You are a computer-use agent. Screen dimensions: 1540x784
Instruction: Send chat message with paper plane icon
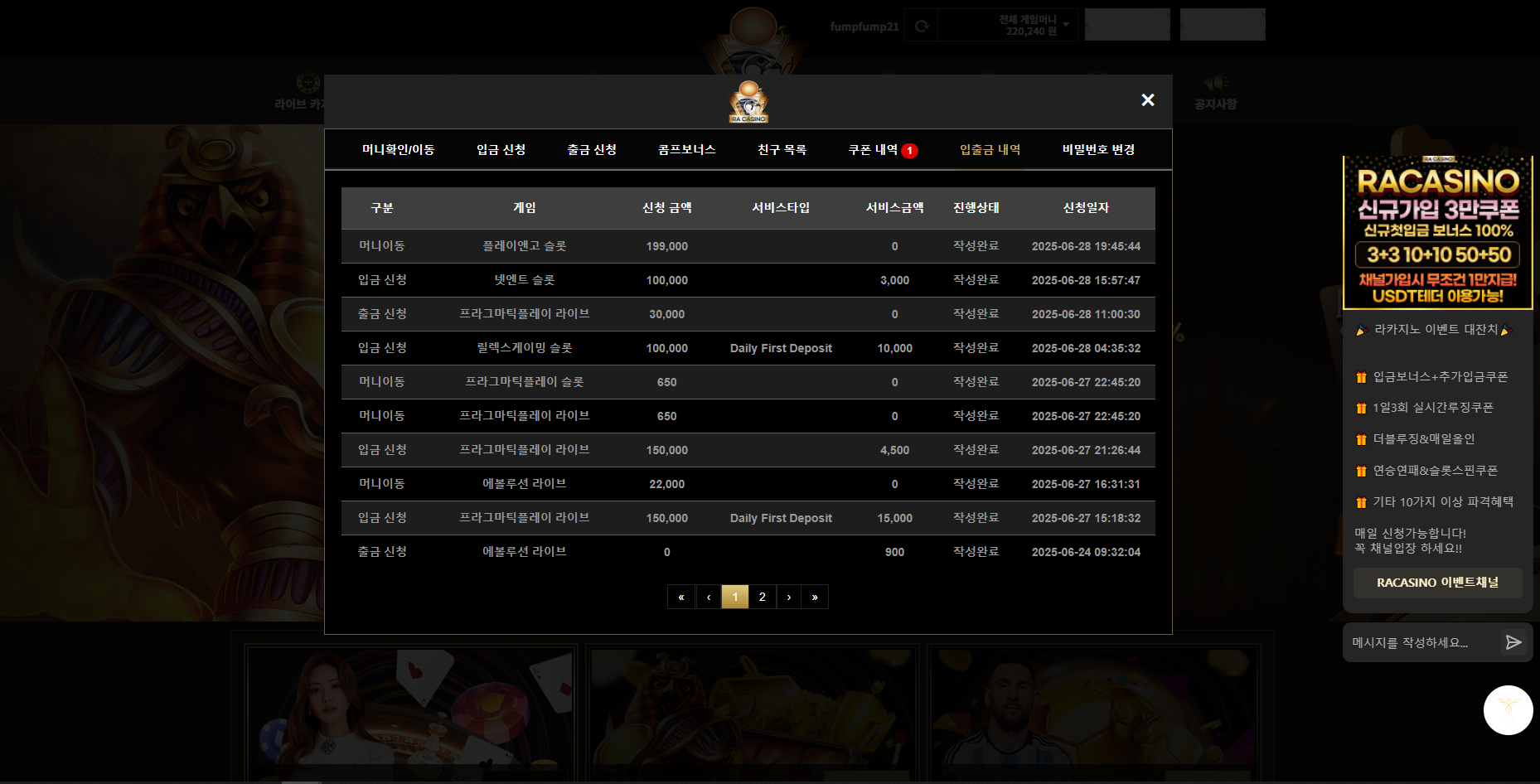[1513, 642]
